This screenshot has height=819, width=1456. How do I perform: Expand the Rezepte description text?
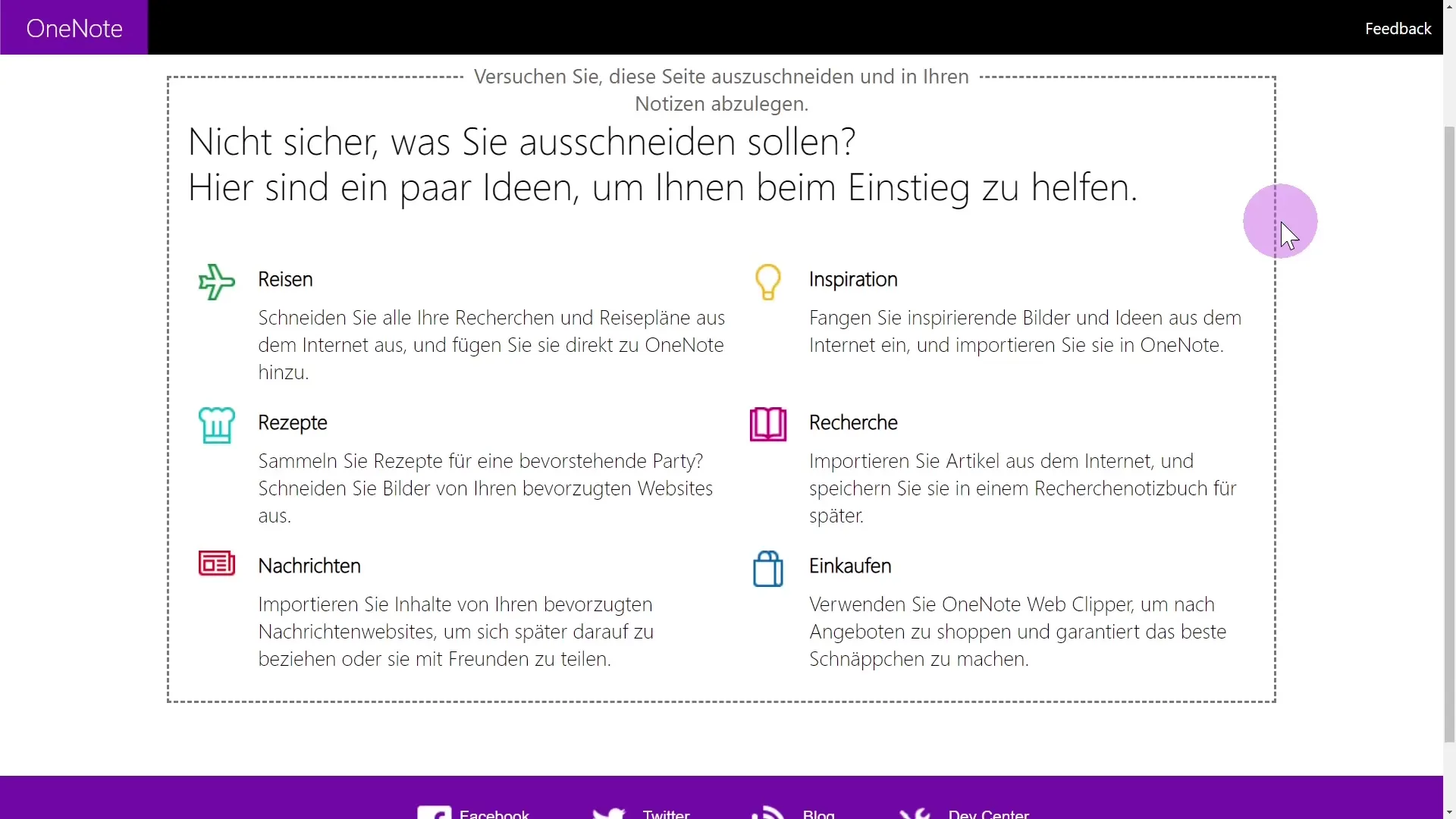485,488
